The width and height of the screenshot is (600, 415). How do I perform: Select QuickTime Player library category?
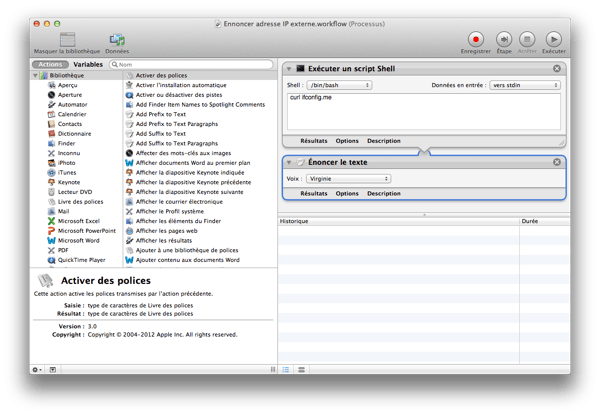(82, 259)
